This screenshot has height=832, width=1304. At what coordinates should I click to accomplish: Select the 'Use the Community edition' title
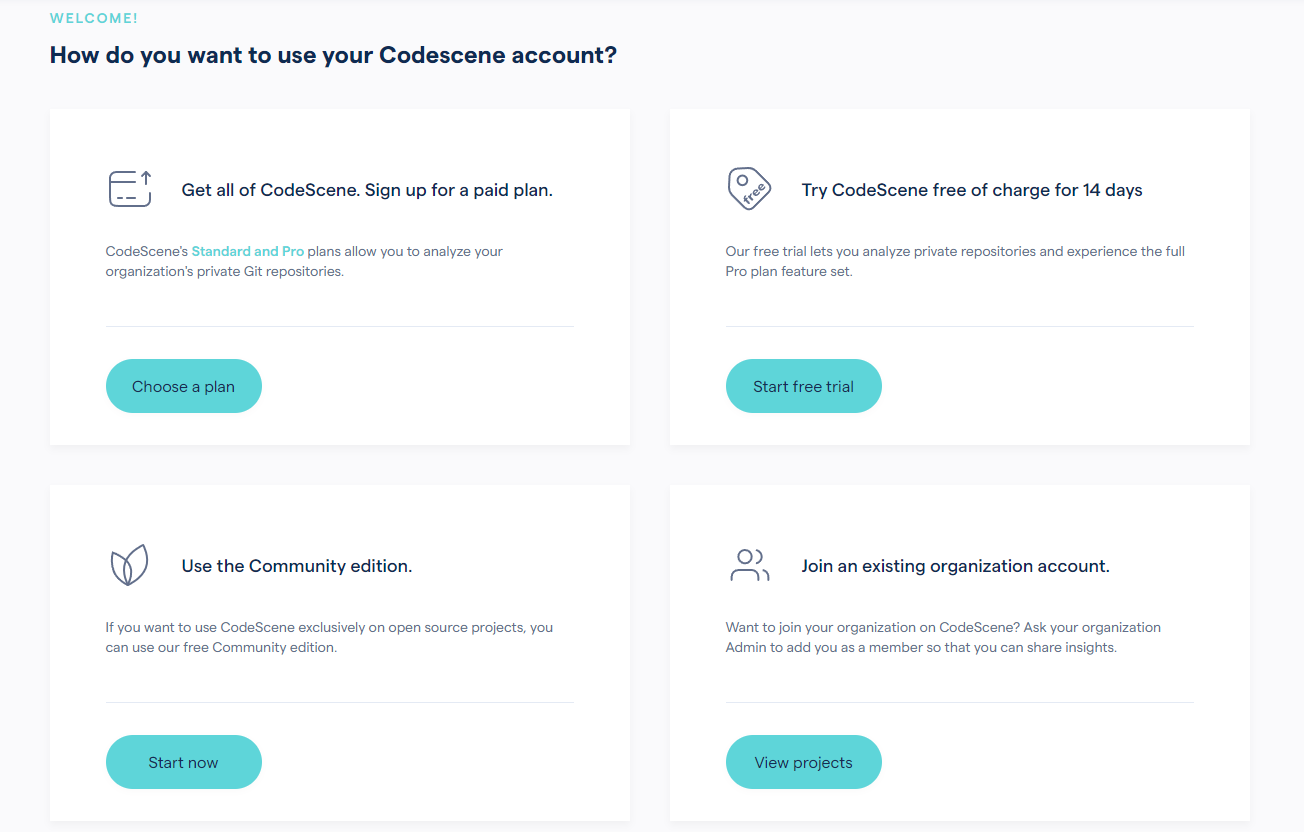coord(297,566)
